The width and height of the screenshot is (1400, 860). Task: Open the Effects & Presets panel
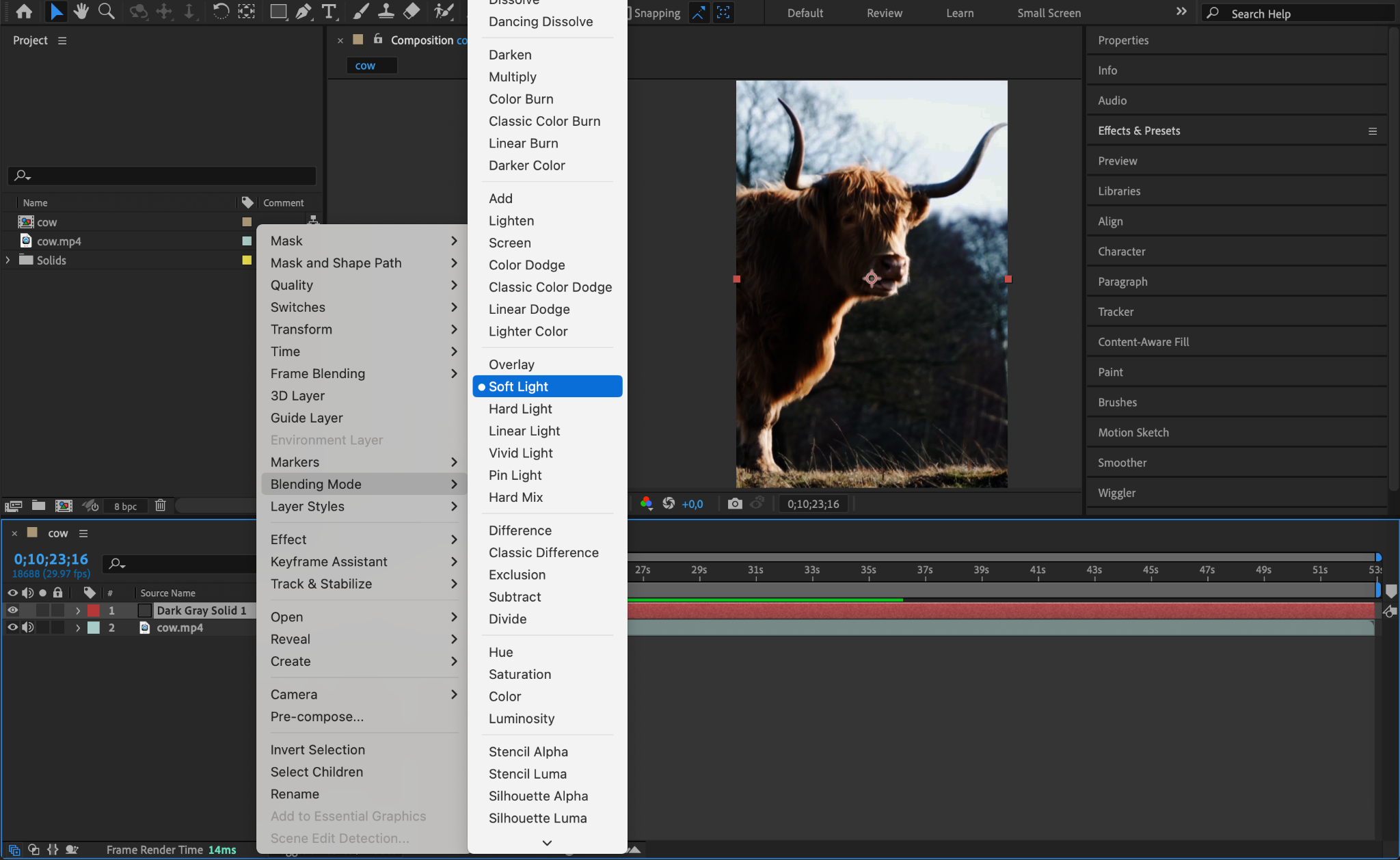1139,131
